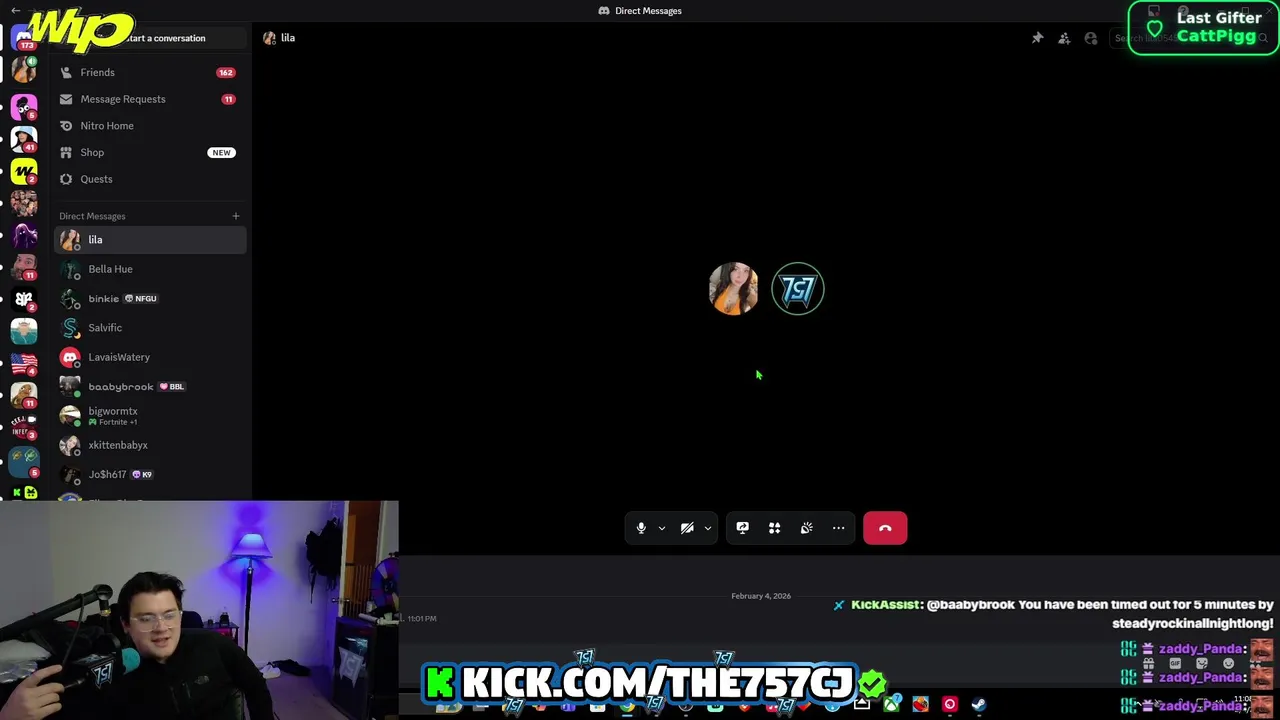Open the purple hooded figure server
This screenshot has width=1280, height=720.
tap(24, 234)
